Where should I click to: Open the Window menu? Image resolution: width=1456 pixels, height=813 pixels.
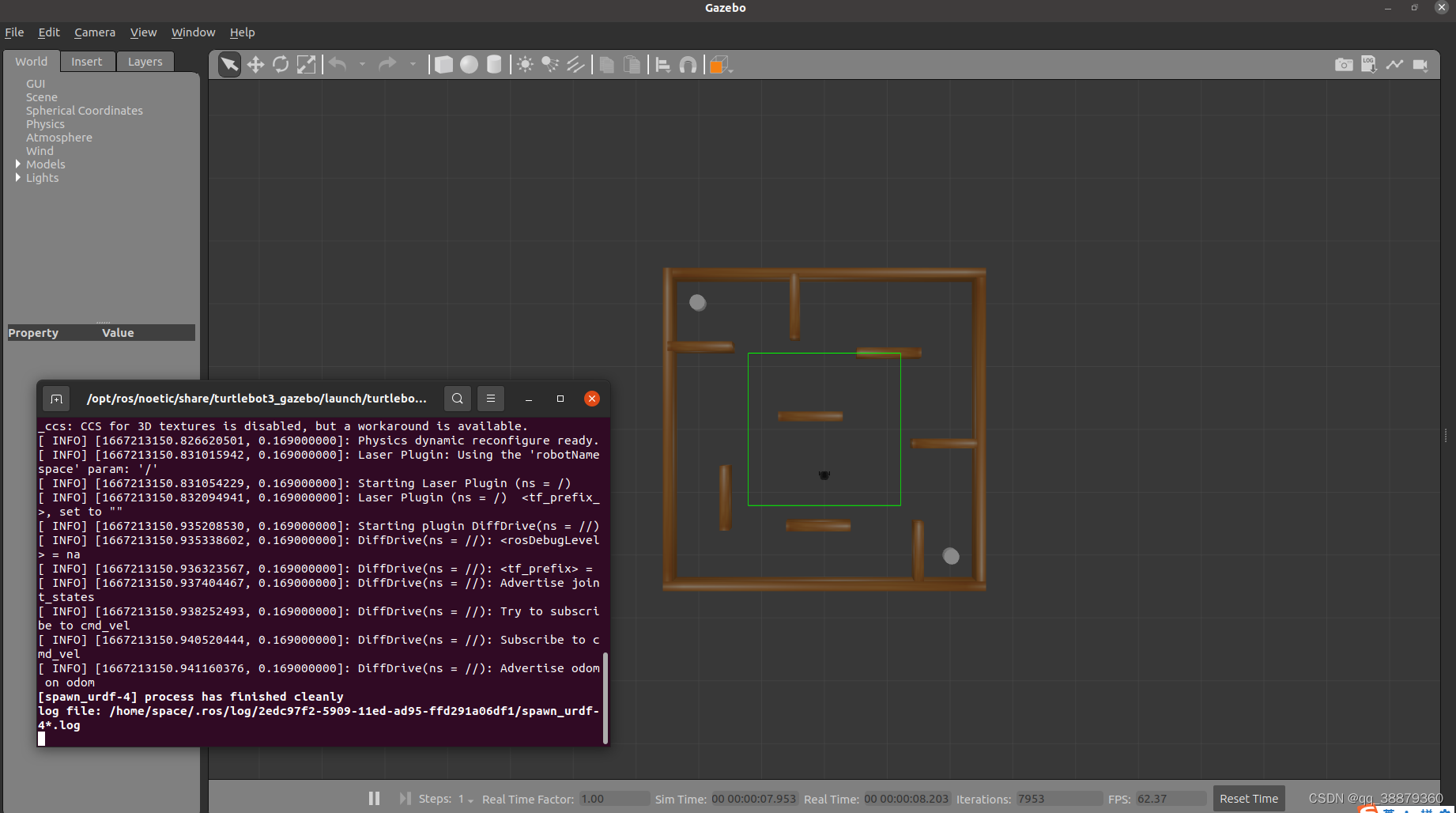point(193,32)
